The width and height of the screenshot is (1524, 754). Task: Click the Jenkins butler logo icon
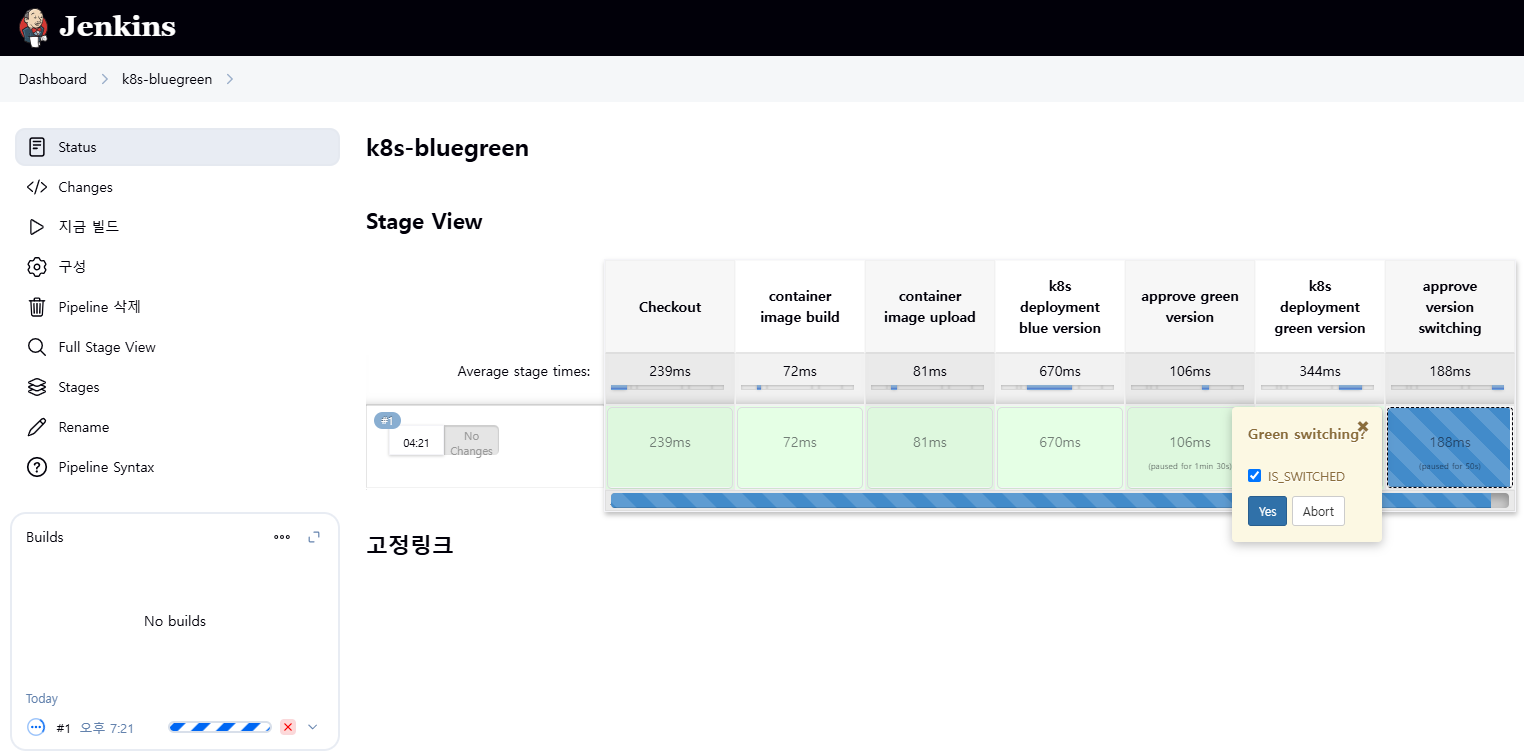point(33,27)
